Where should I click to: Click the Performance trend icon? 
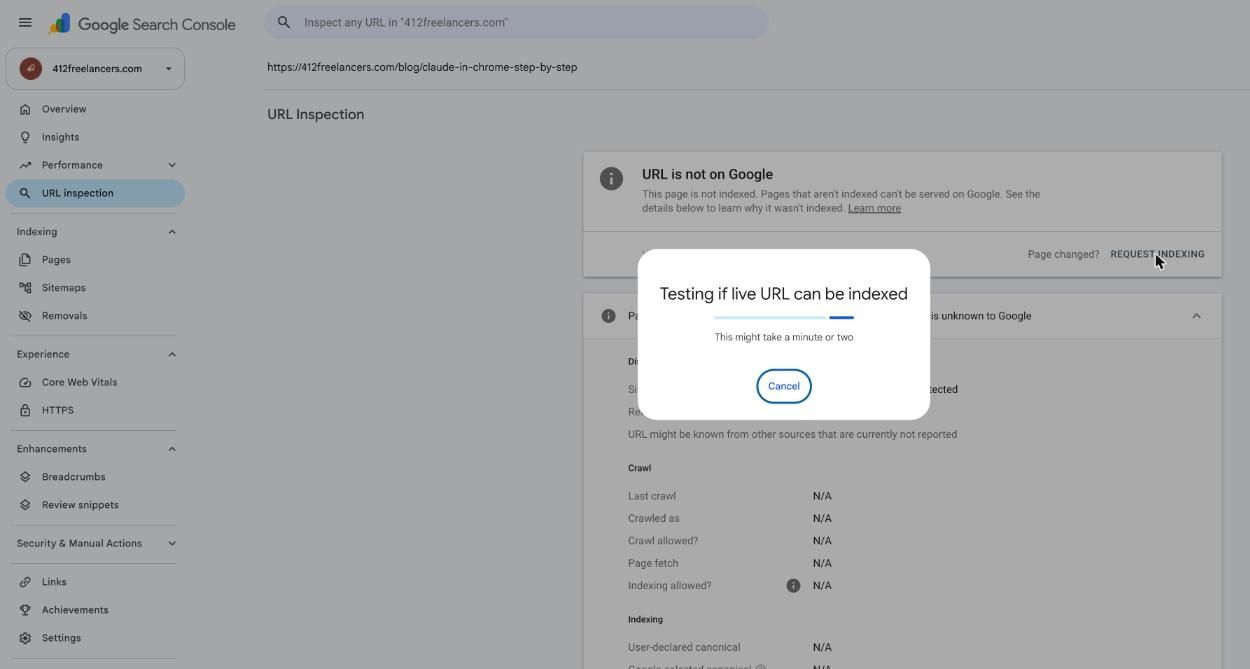[x=25, y=165]
